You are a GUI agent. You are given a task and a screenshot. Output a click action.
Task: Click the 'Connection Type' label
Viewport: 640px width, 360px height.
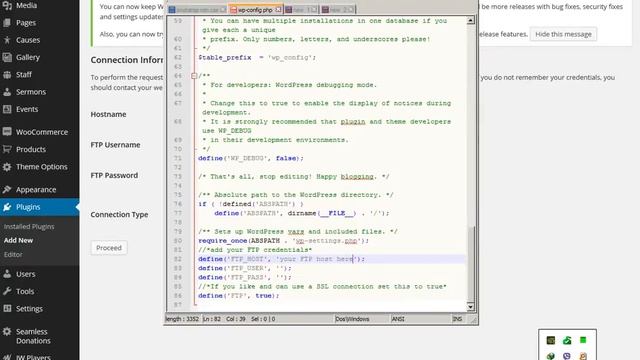coord(119,214)
